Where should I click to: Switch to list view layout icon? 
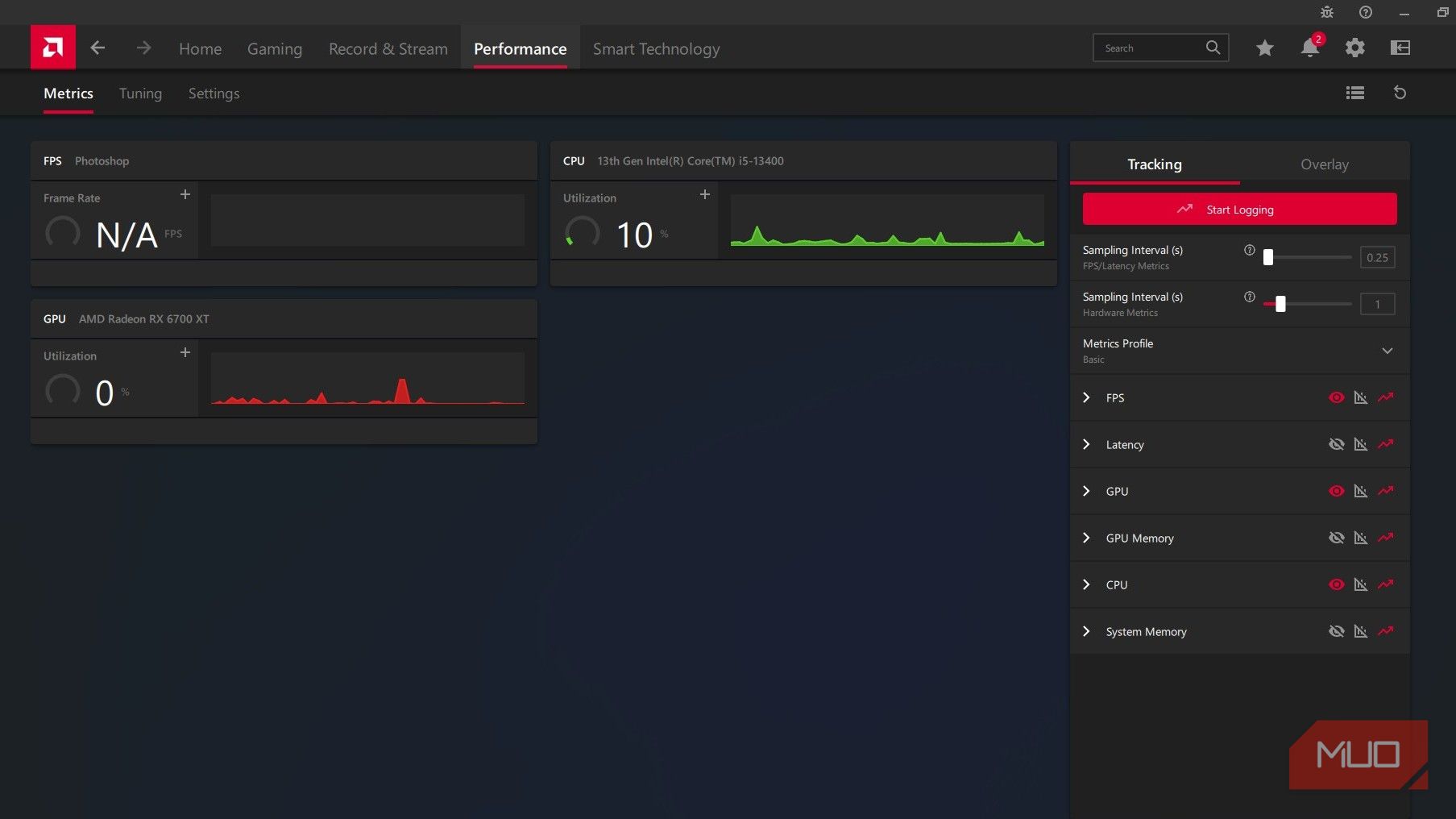[x=1355, y=94]
